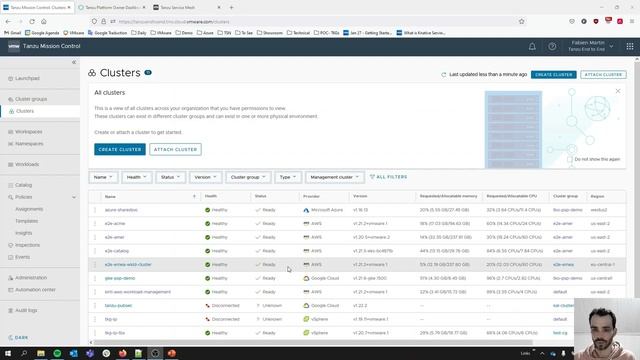
Task: Check Do not show this again
Action: 570,159
